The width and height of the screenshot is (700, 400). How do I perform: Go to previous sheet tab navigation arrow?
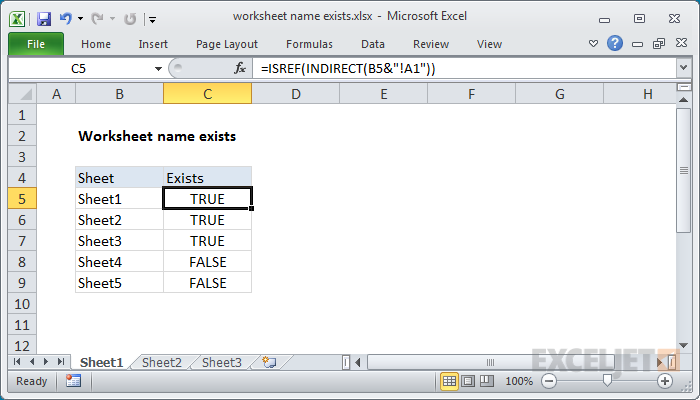[32, 362]
